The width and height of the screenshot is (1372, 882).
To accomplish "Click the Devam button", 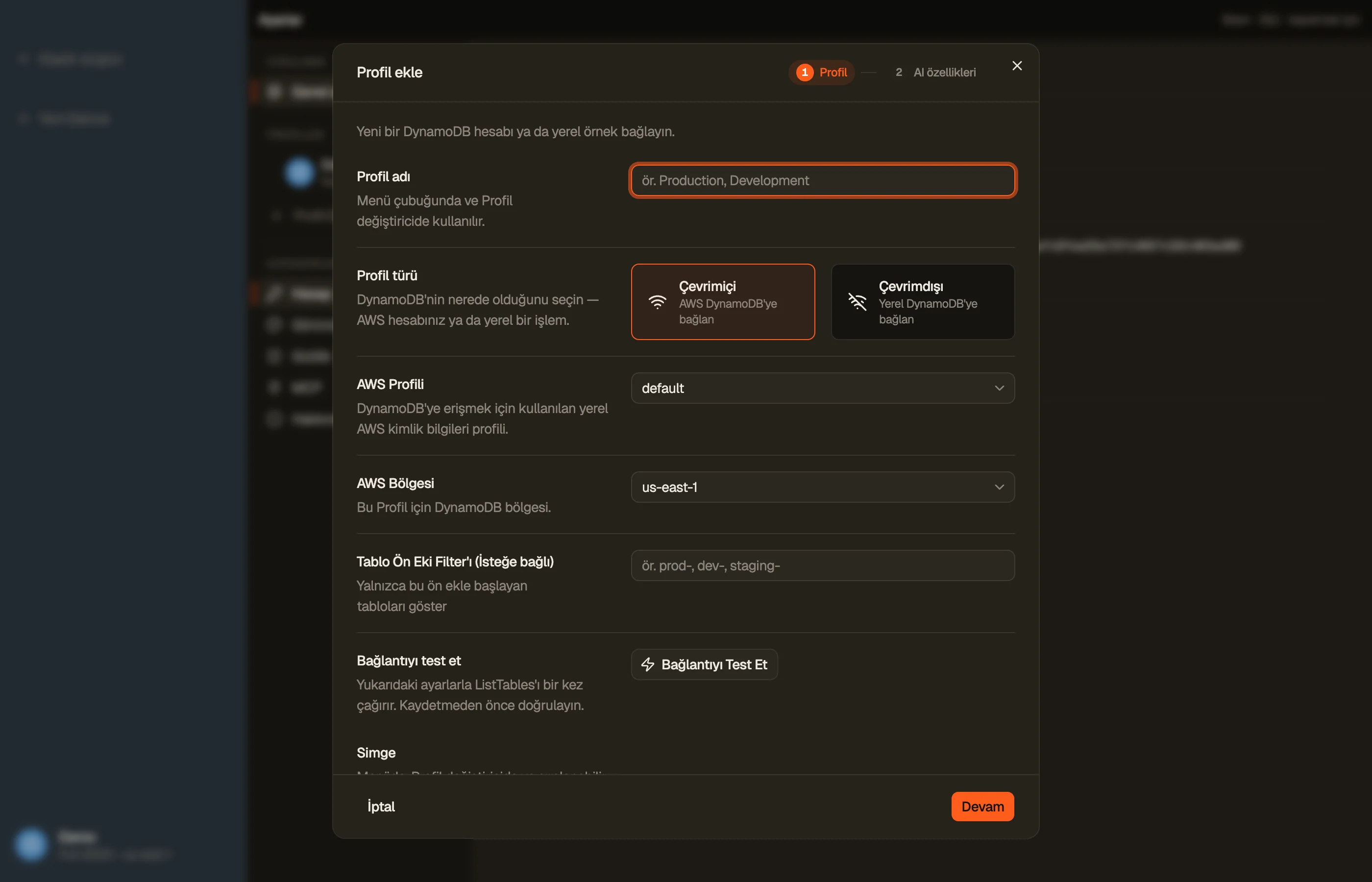I will pos(982,807).
